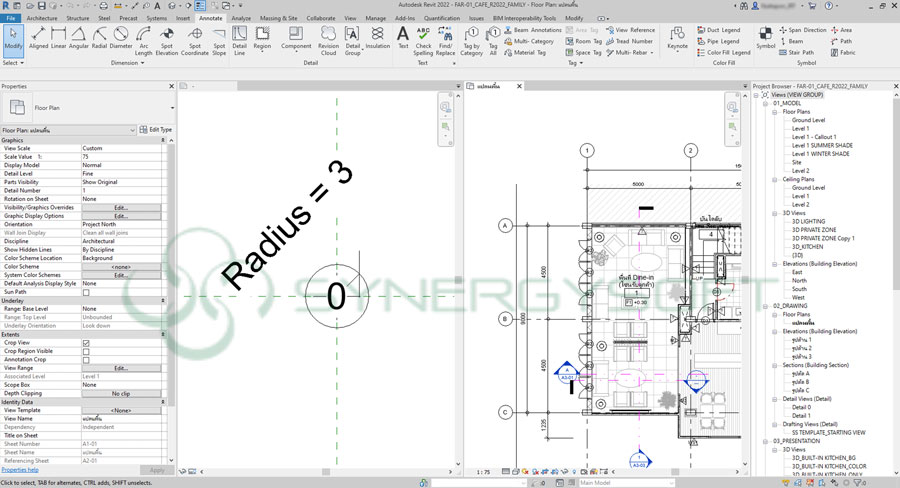Activate the Radial dimension tool
Image resolution: width=900 pixels, height=488 pixels.
coord(99,38)
